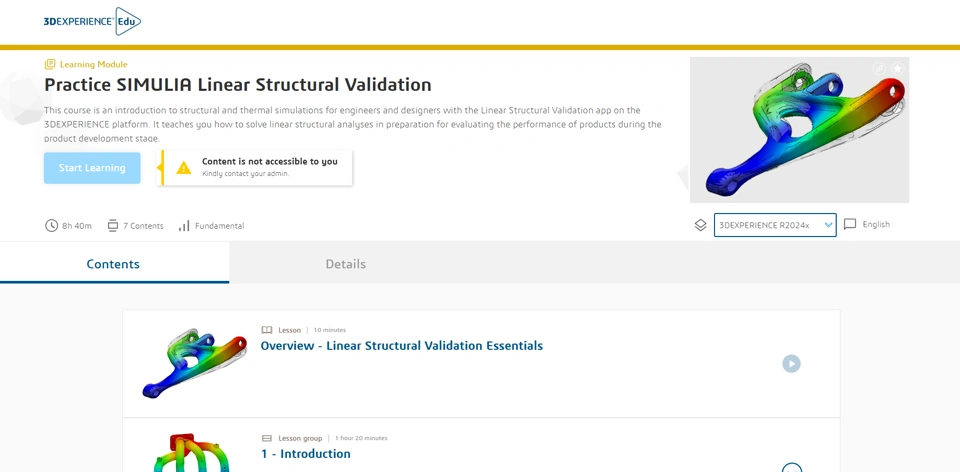Viewport: 960px width, 472px height.
Task: Switch to the Contents tab
Action: (x=113, y=264)
